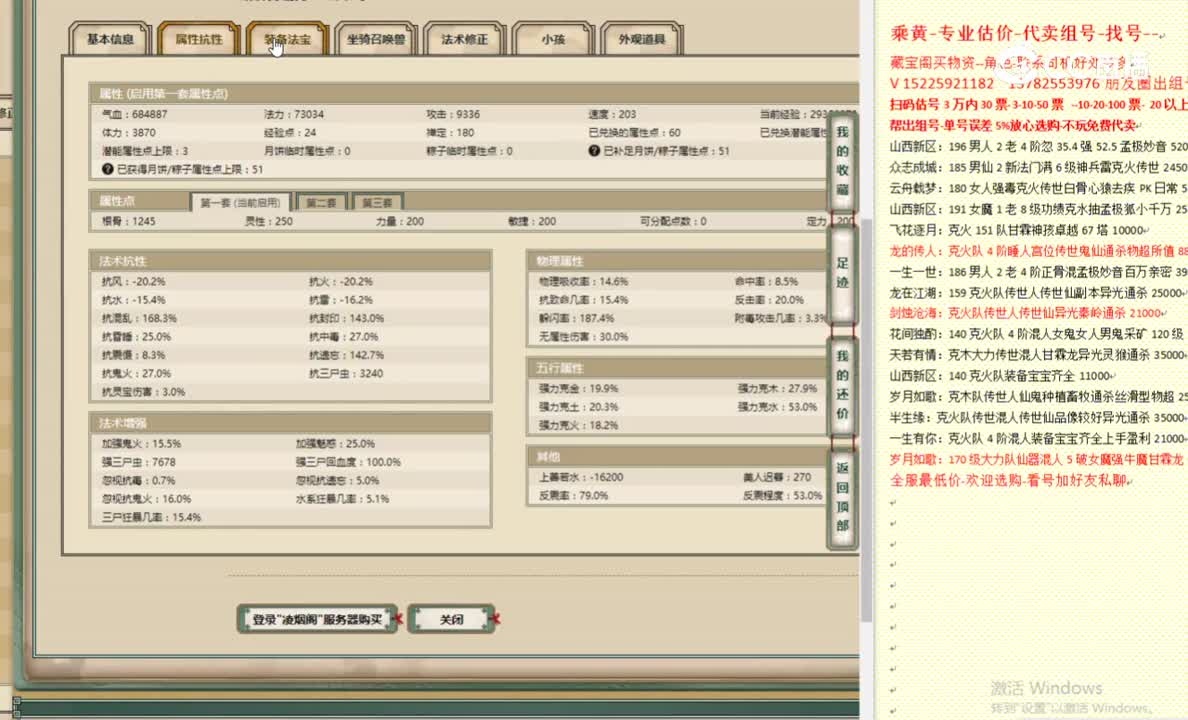
Task: Switch to the 属性抗性 tab
Action: pyautogui.click(x=199, y=39)
